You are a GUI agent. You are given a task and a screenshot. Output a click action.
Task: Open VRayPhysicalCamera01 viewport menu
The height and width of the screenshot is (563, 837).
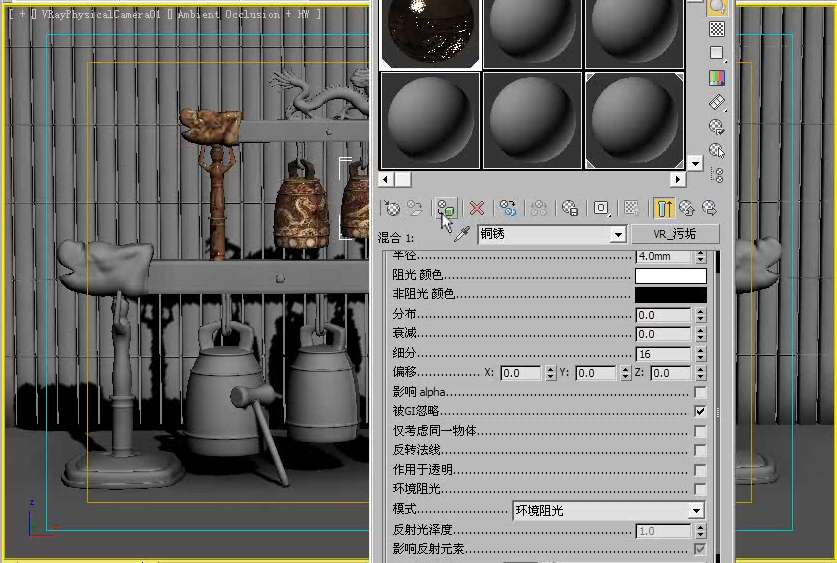coord(101,14)
